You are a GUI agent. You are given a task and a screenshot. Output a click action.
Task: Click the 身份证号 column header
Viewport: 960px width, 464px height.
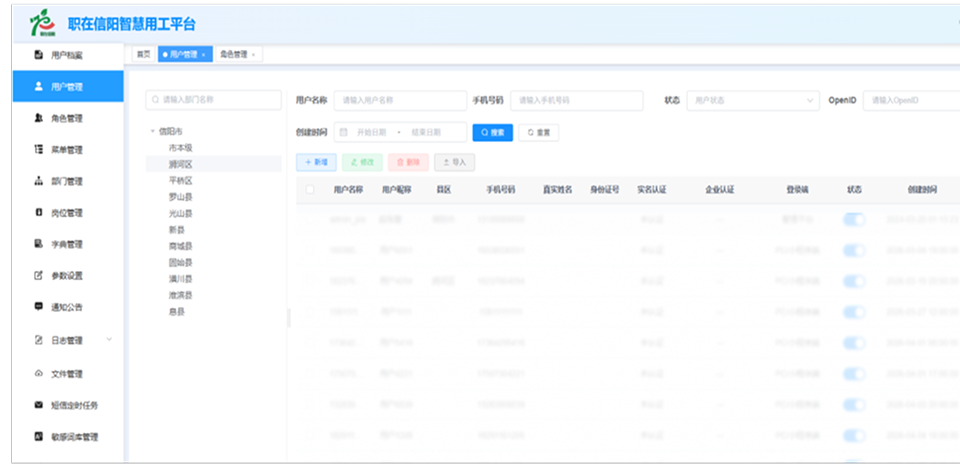604,190
